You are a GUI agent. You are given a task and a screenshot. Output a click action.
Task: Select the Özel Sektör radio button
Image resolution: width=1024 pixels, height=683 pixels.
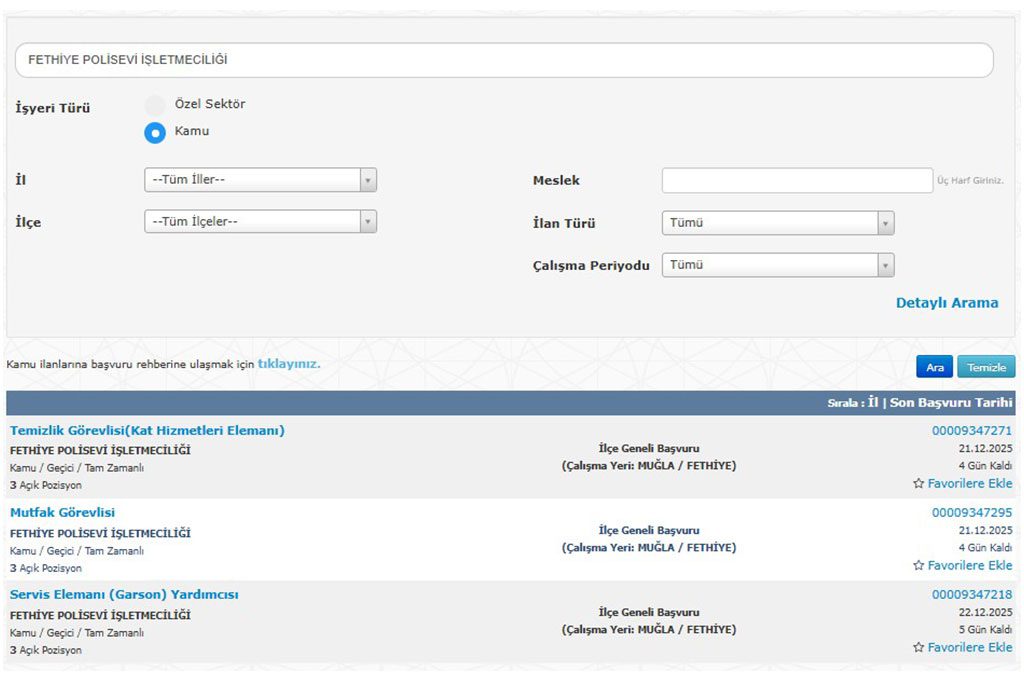pyautogui.click(x=155, y=105)
